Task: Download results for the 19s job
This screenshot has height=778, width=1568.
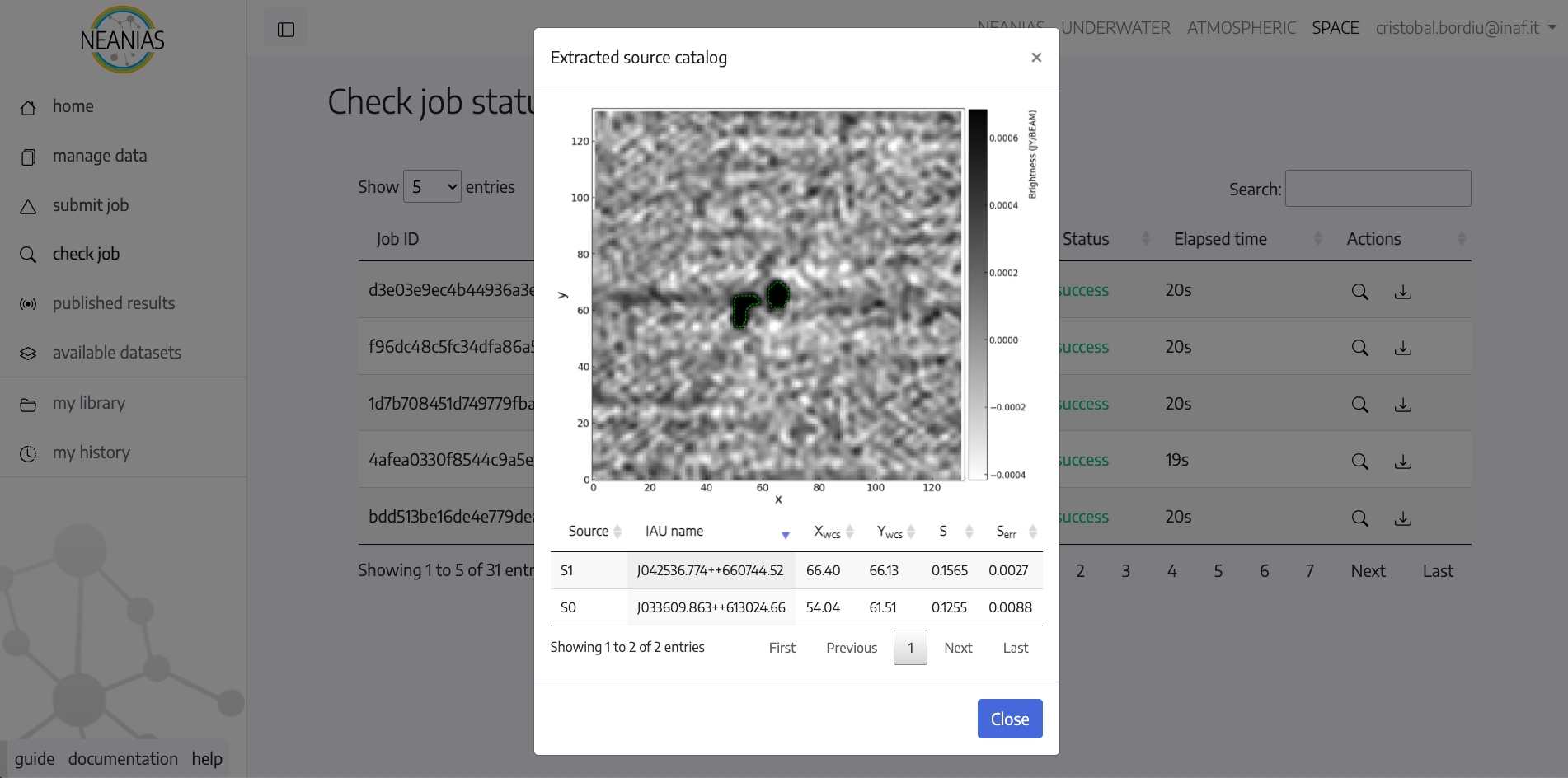Action: pos(1402,462)
